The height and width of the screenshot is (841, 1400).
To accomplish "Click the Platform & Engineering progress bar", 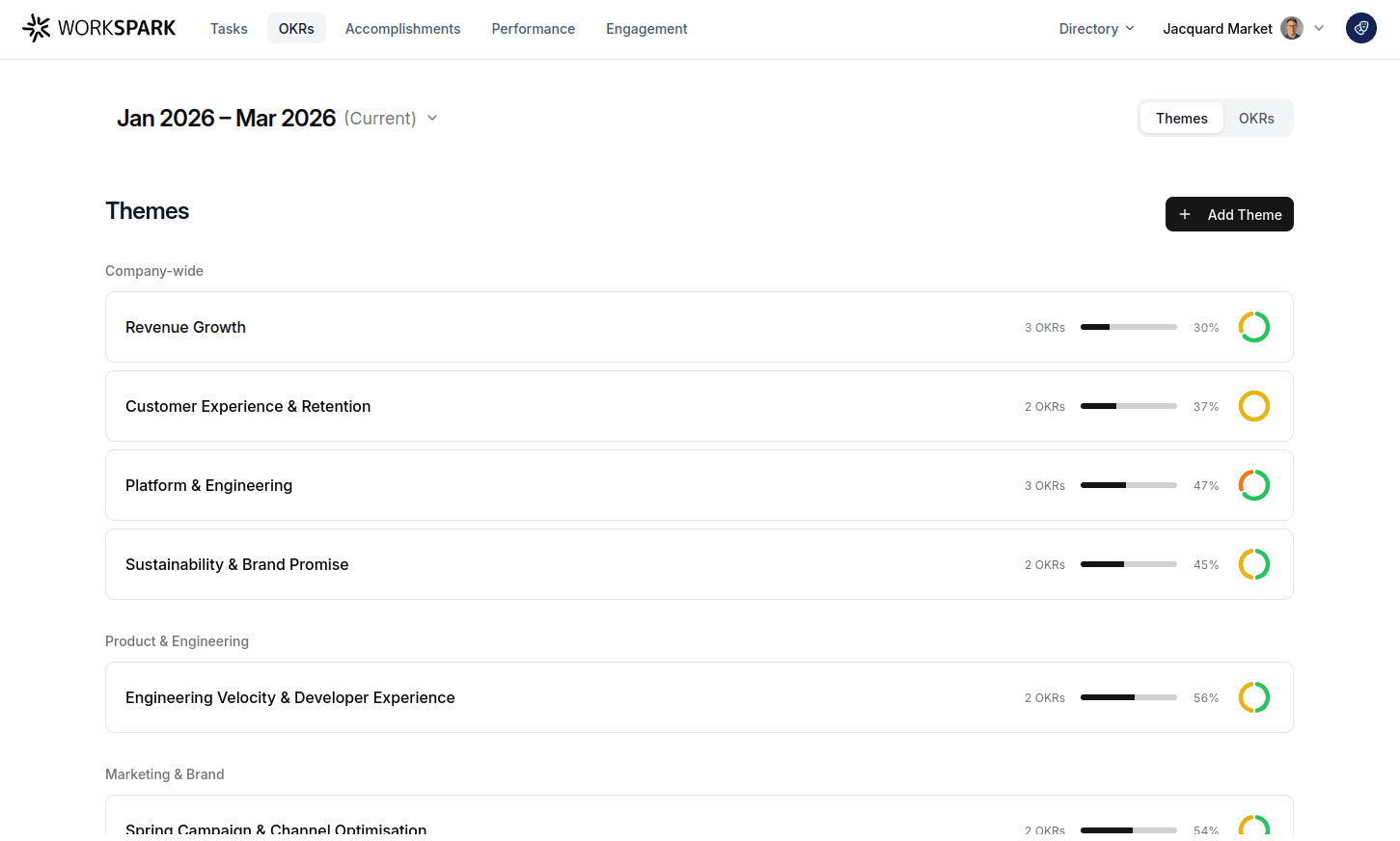I will point(1128,485).
